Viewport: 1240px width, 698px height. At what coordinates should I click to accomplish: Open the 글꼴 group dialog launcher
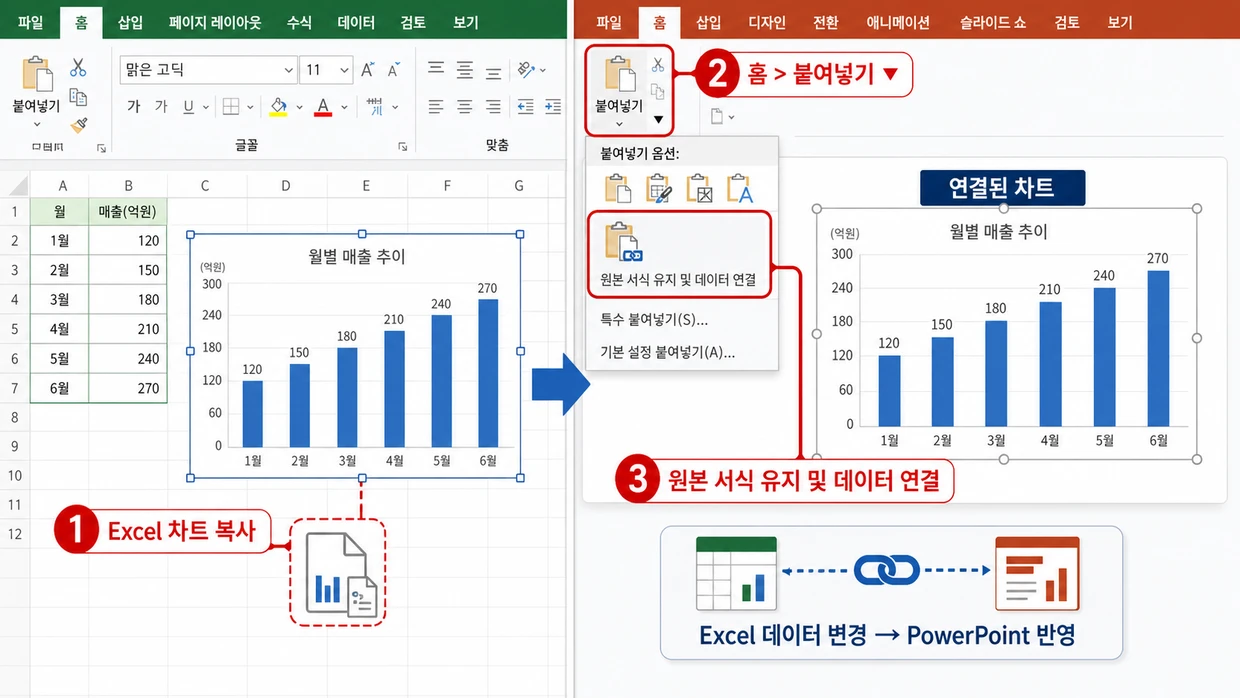point(402,147)
